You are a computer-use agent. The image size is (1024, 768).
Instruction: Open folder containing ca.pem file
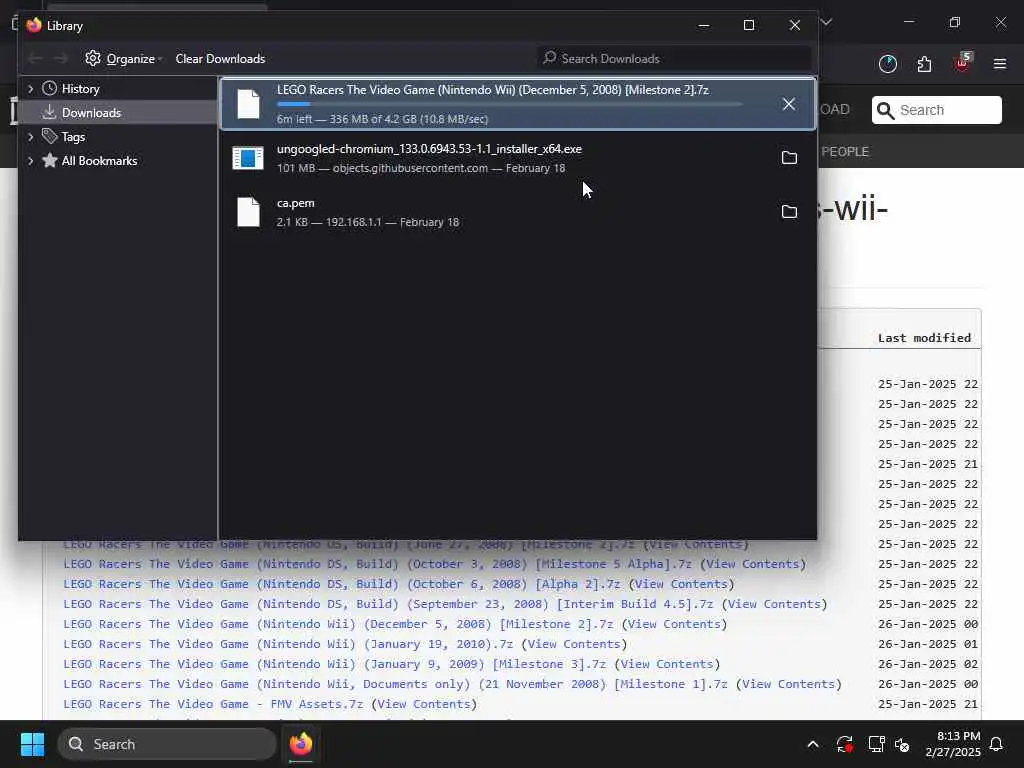tap(789, 212)
